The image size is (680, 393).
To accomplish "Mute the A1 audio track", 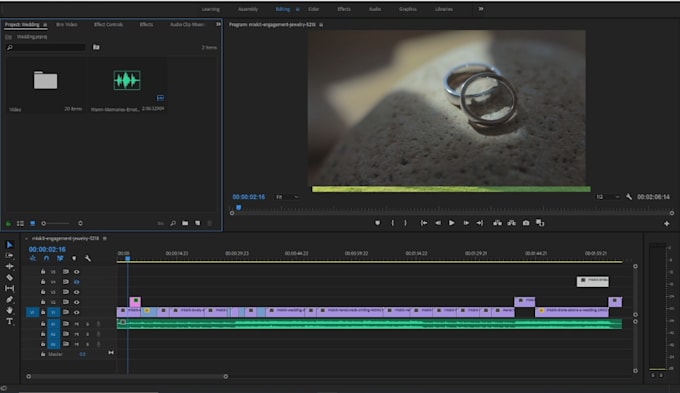I will [x=77, y=324].
